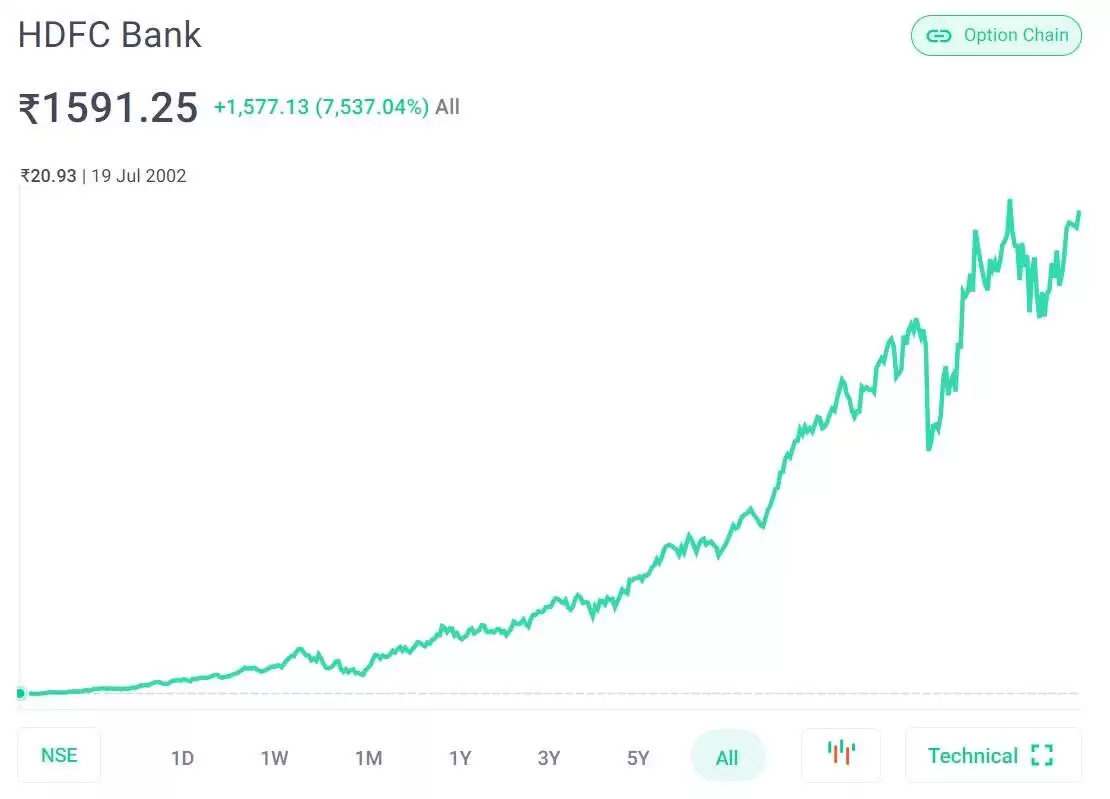Select the NSE exchange toggle

tap(59, 755)
